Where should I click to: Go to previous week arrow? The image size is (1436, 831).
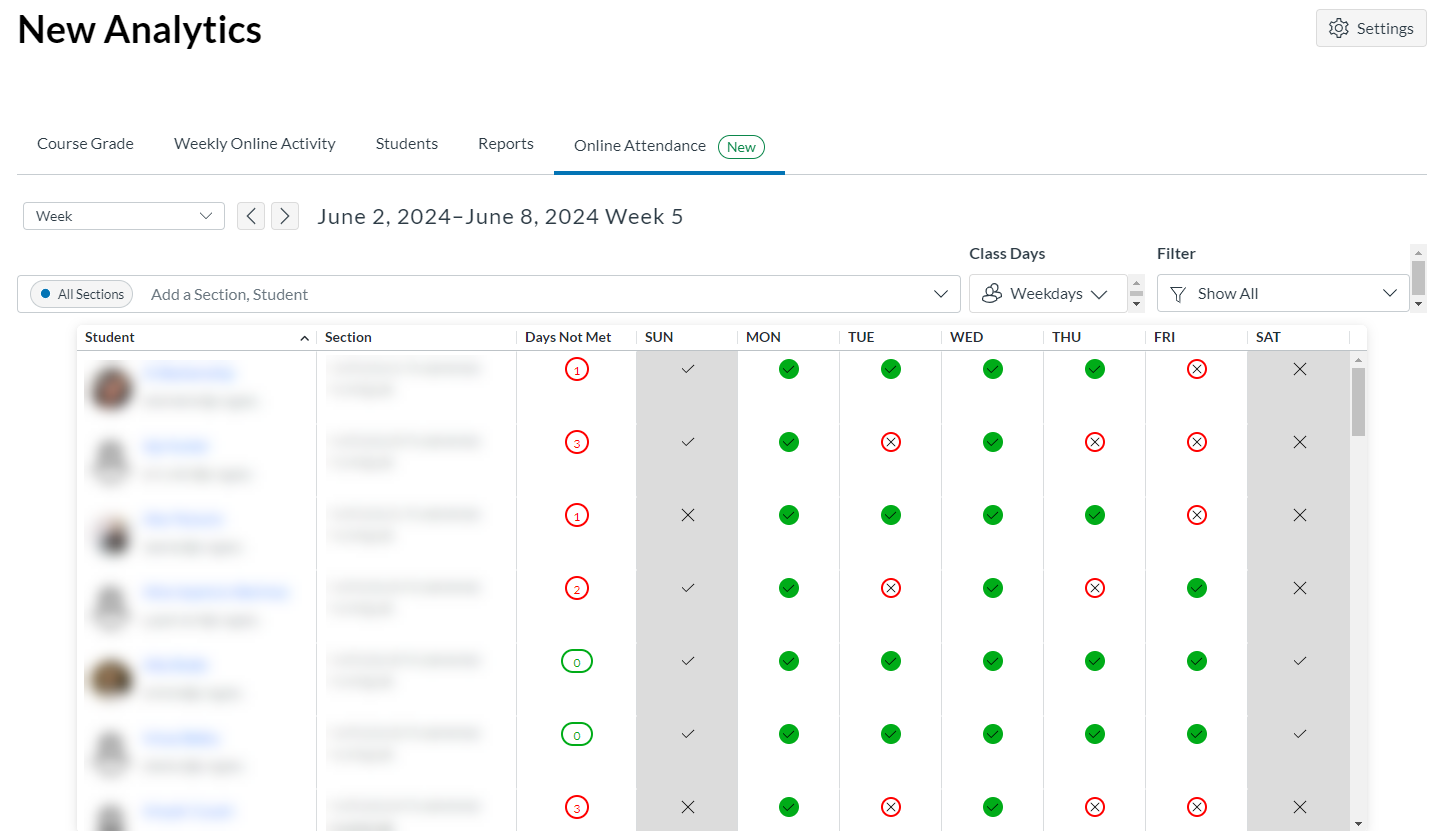251,216
